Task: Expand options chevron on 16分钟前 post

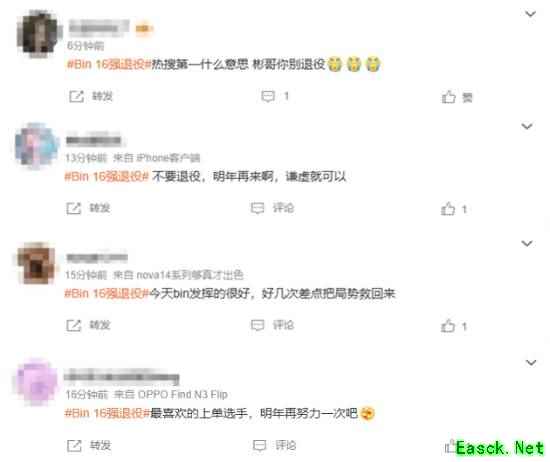Action: tap(531, 362)
